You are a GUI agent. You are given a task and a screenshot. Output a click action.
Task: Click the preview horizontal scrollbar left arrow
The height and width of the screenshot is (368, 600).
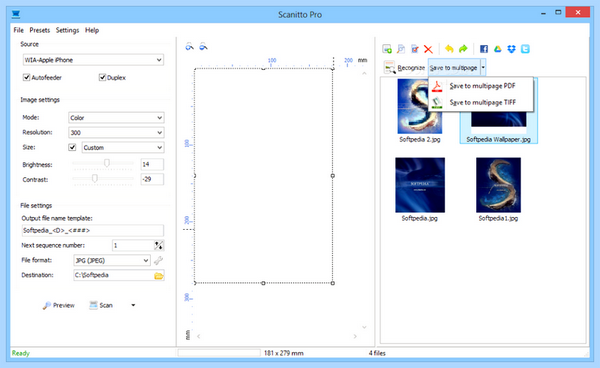tap(199, 336)
